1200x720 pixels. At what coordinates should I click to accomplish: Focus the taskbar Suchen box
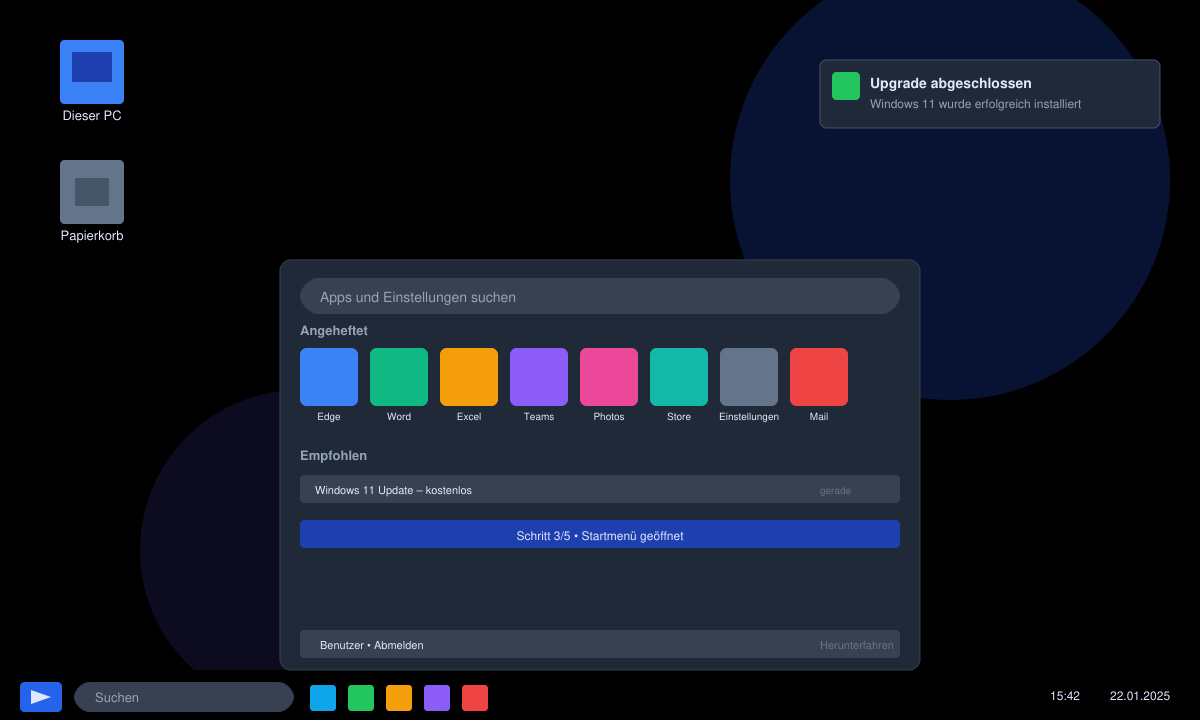184,697
